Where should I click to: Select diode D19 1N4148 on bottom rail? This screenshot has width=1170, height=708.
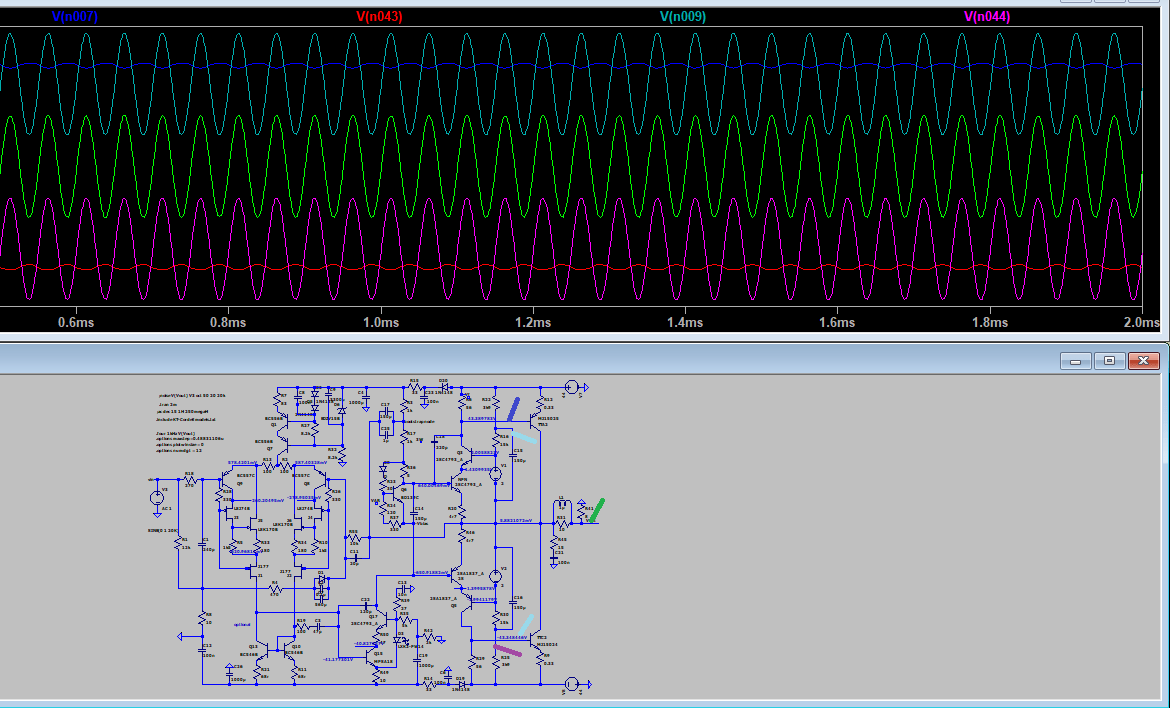click(462, 684)
